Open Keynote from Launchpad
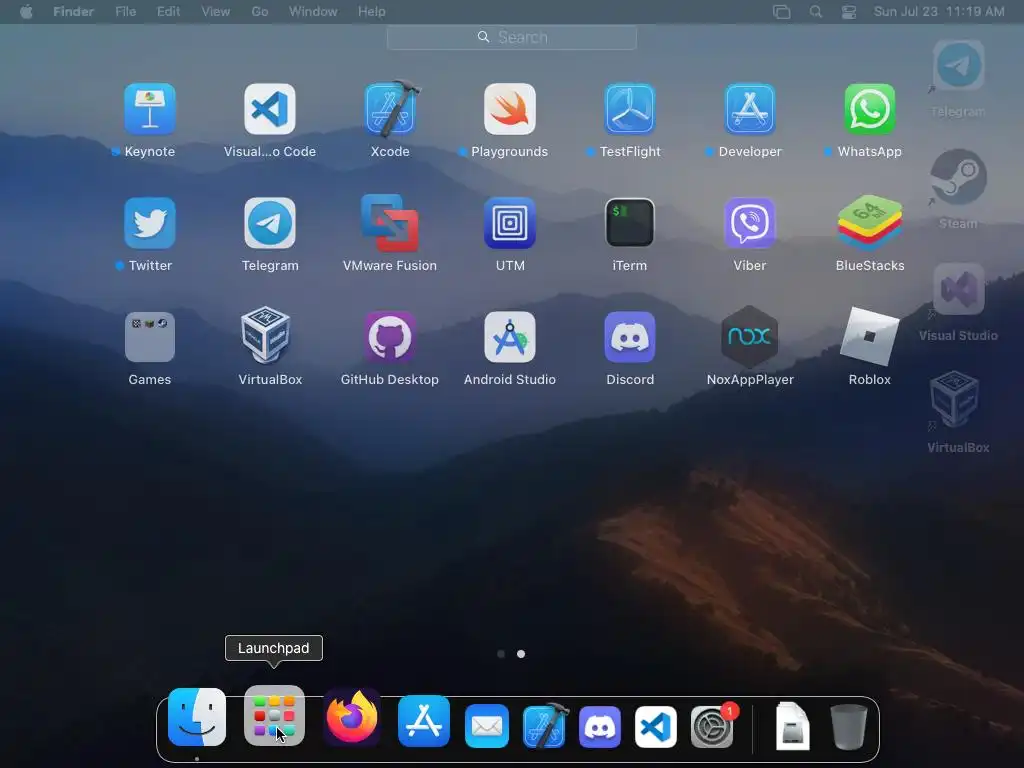Image resolution: width=1024 pixels, height=768 pixels. coord(150,109)
